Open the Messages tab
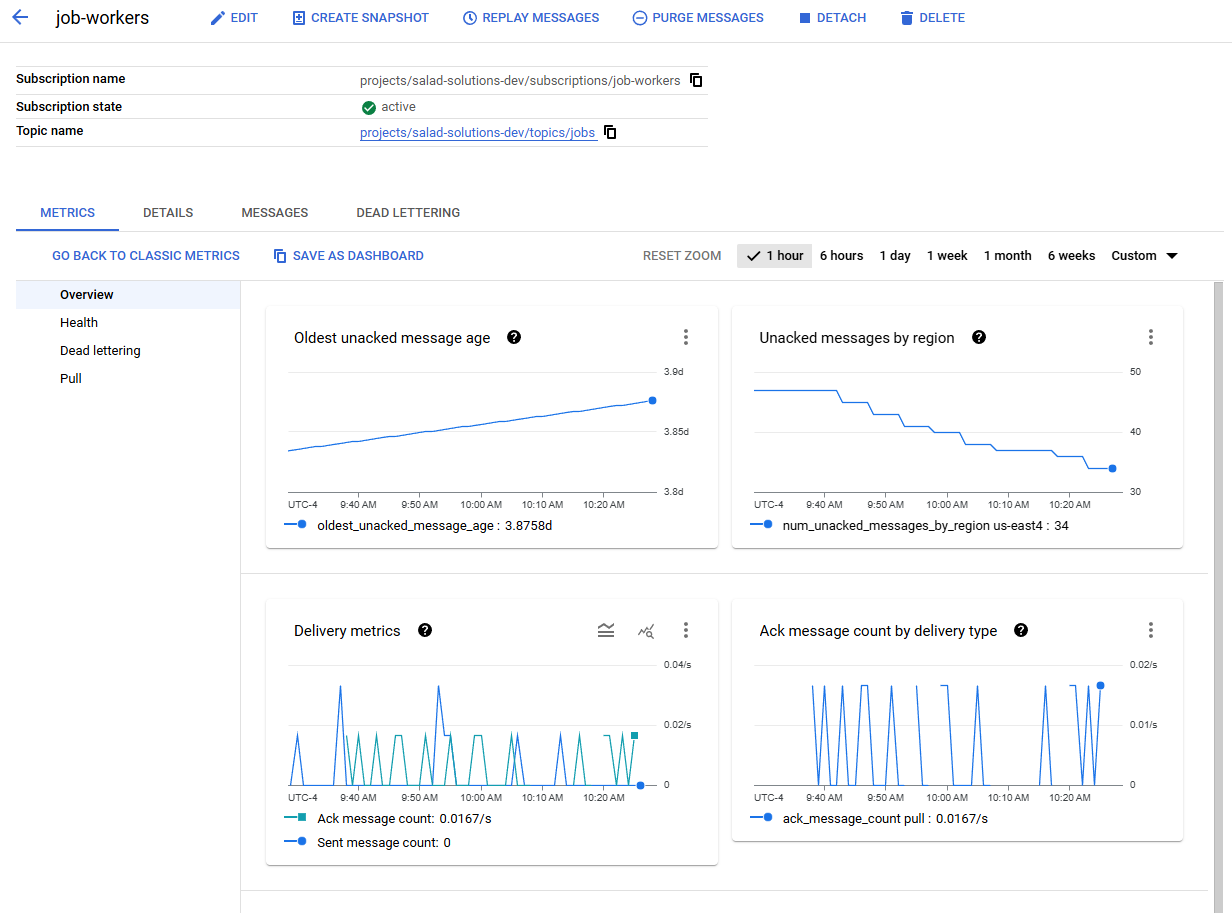Image resolution: width=1232 pixels, height=913 pixels. pyautogui.click(x=275, y=213)
